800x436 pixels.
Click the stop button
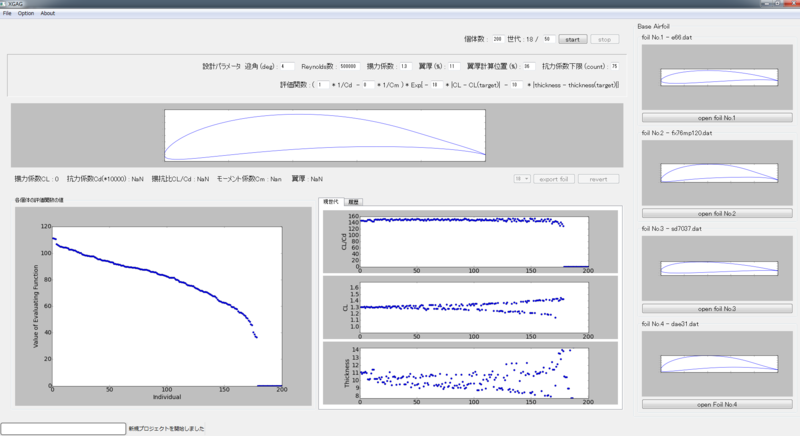coord(605,39)
